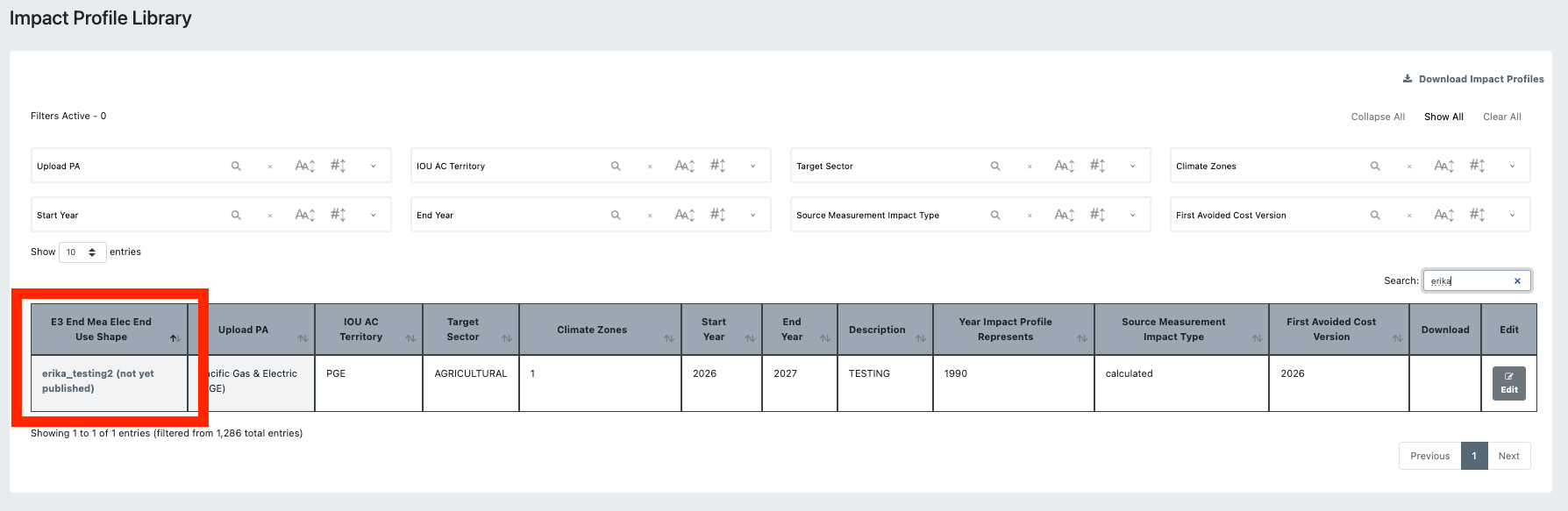
Task: Clear the Upload PA filter with its x icon
Action: 270,167
